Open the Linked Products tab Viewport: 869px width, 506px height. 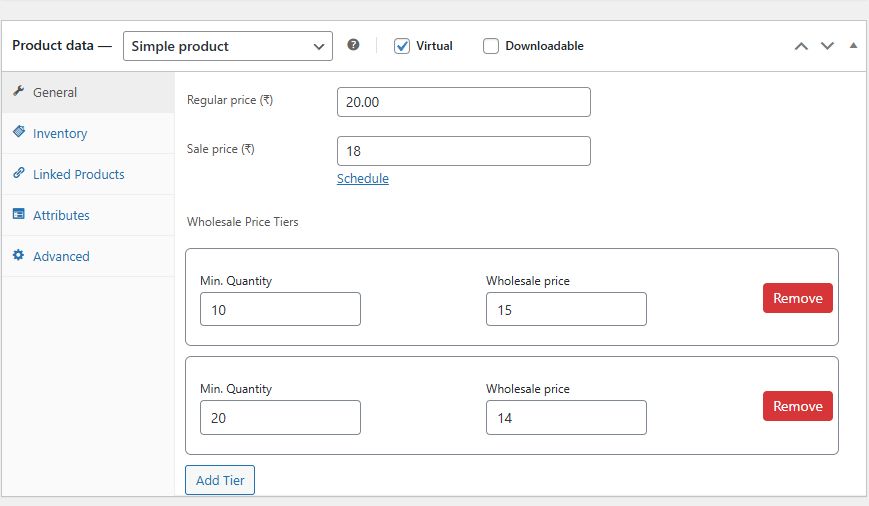click(78, 174)
